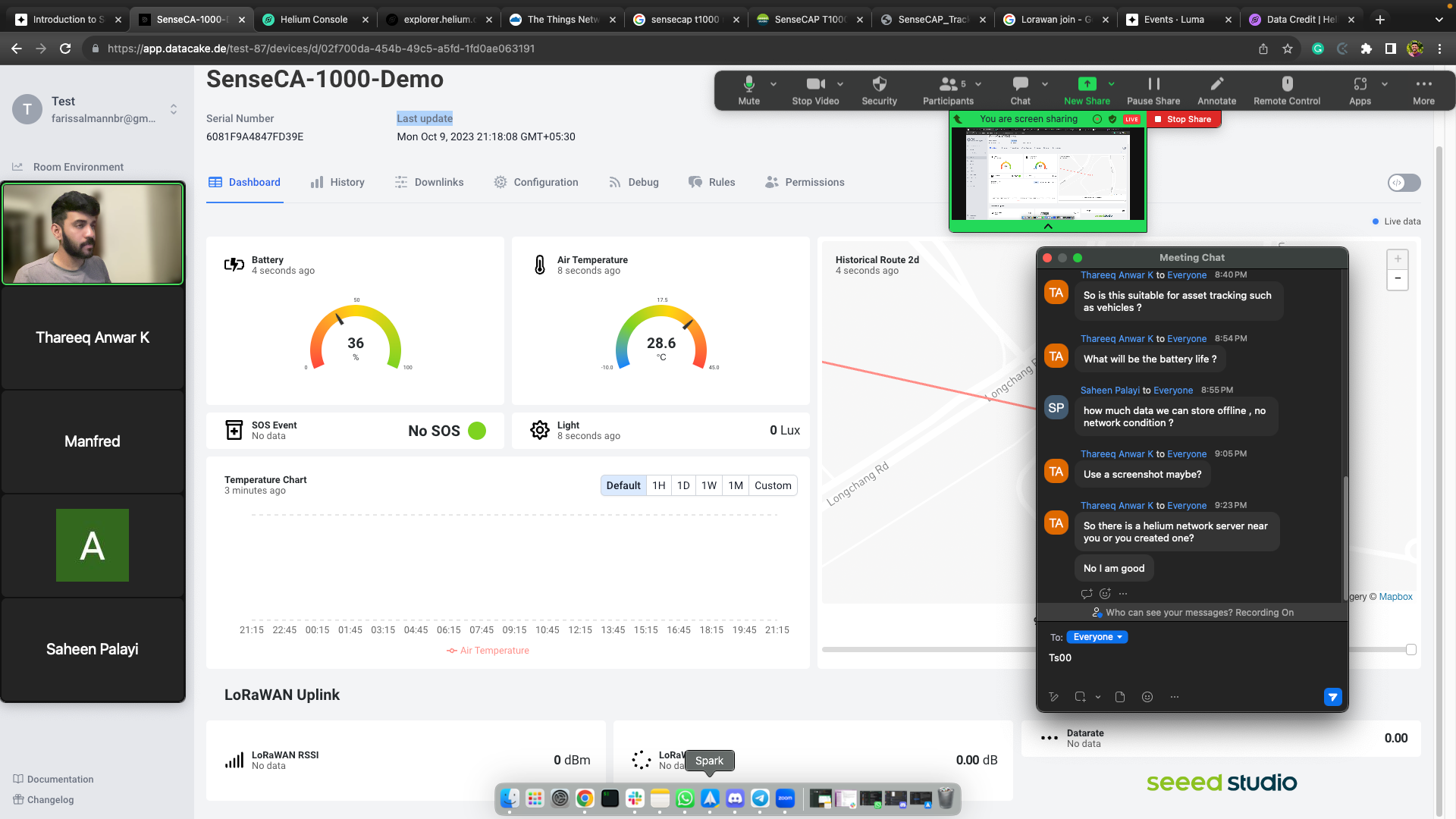Toggle the dashboard edit mode switch
Screen dimensions: 1456x819
coord(1404,183)
